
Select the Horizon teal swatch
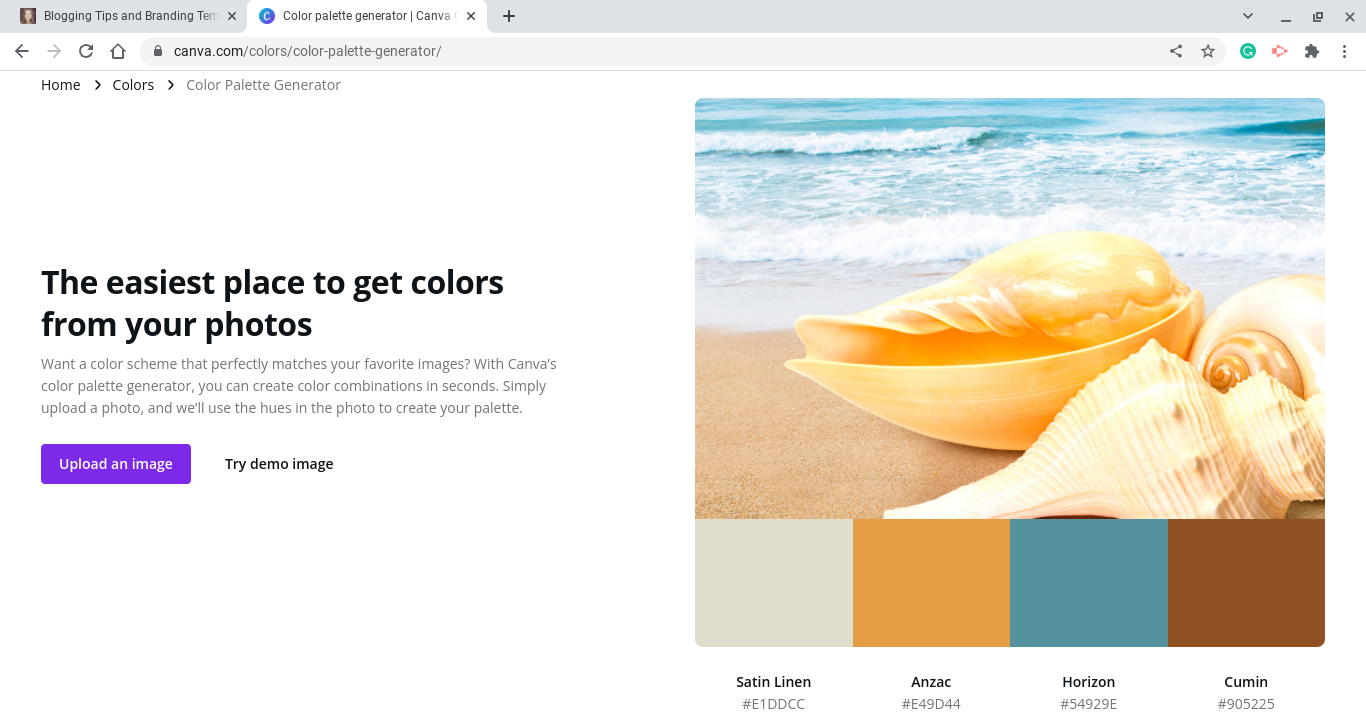pyautogui.click(x=1089, y=583)
